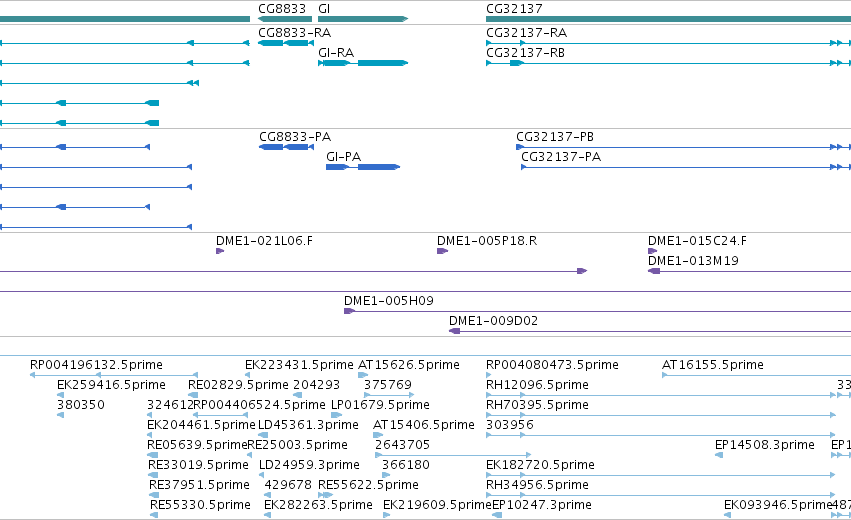Click EST LD45361.3prime

308,425
